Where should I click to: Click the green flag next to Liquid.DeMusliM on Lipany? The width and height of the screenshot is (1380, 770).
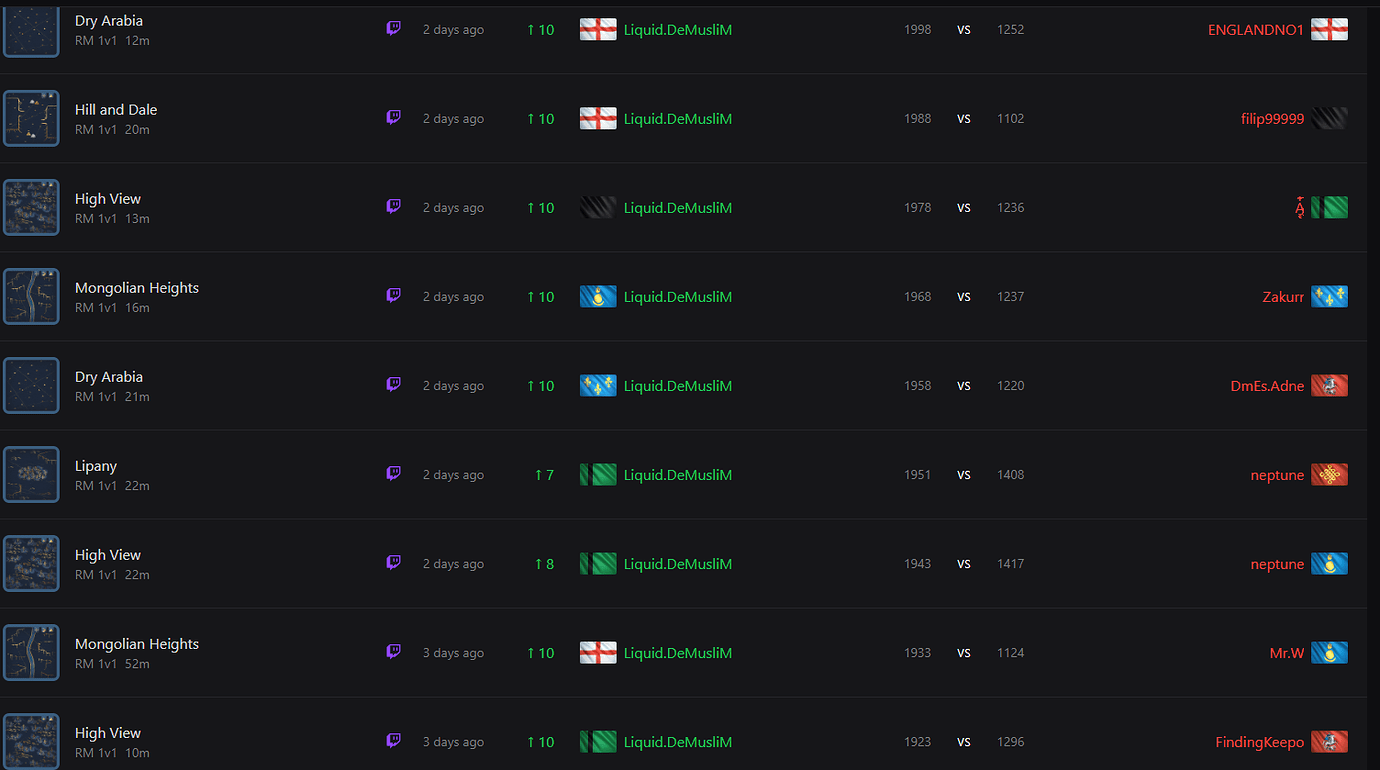click(x=597, y=474)
